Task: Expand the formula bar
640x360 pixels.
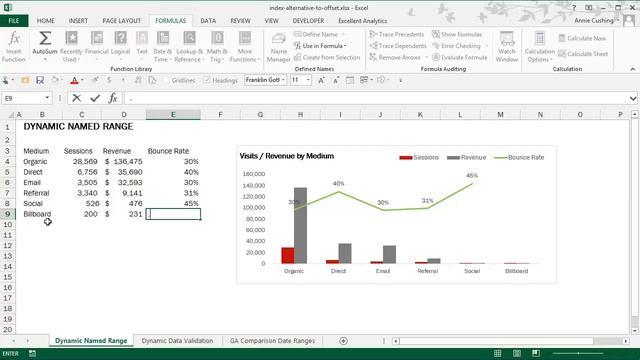Action: [x=633, y=98]
